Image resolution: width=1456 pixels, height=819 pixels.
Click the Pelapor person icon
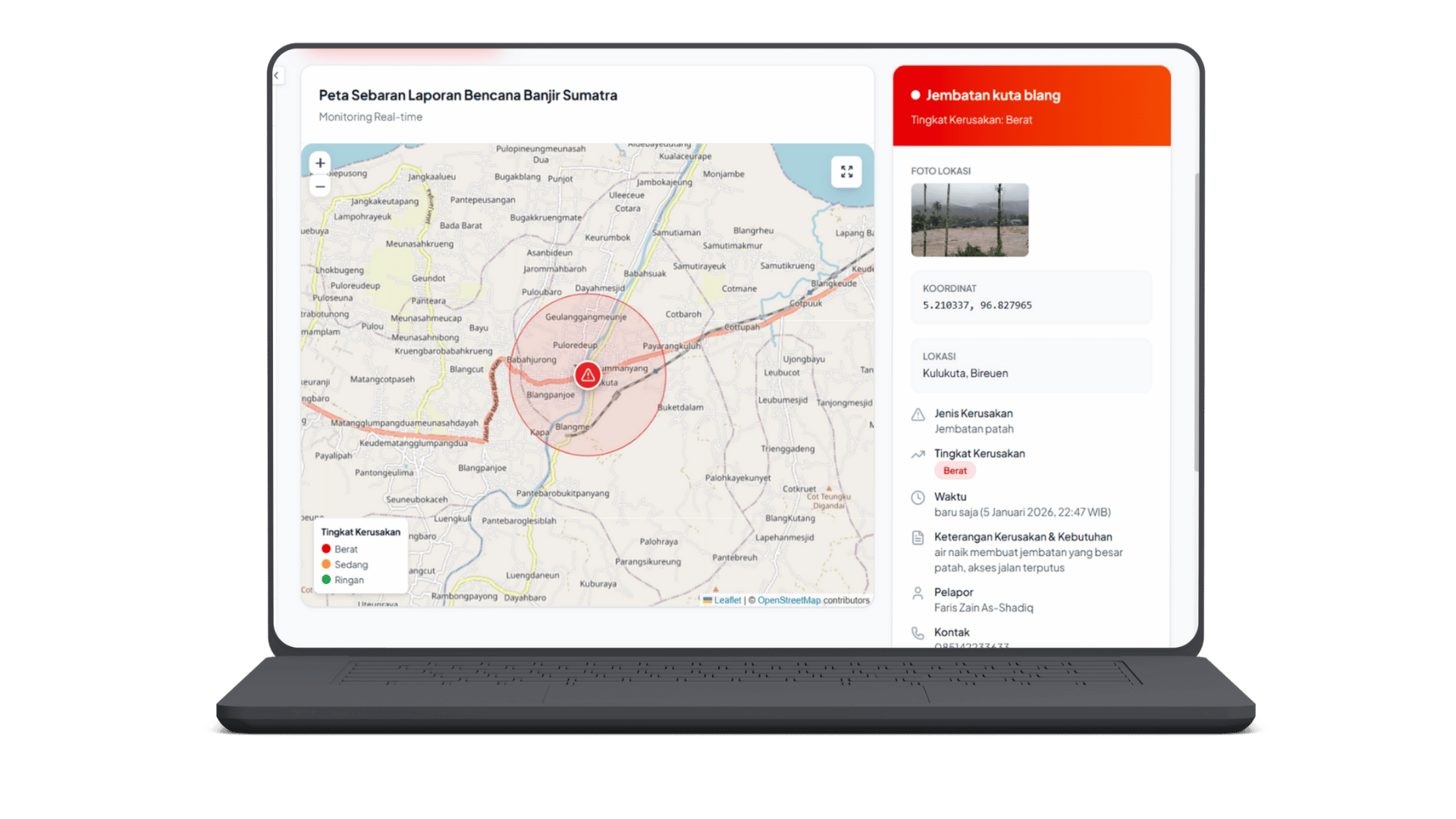918,593
